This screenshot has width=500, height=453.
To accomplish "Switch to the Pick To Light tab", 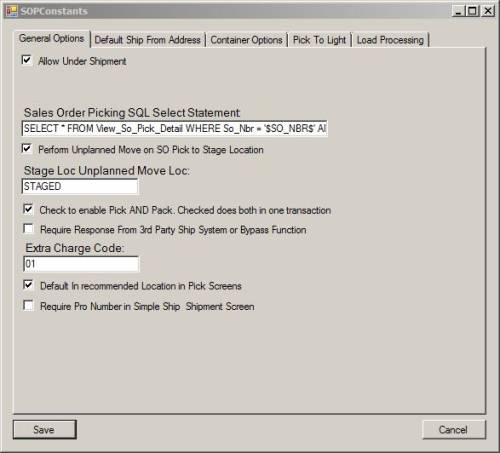I will (319, 40).
